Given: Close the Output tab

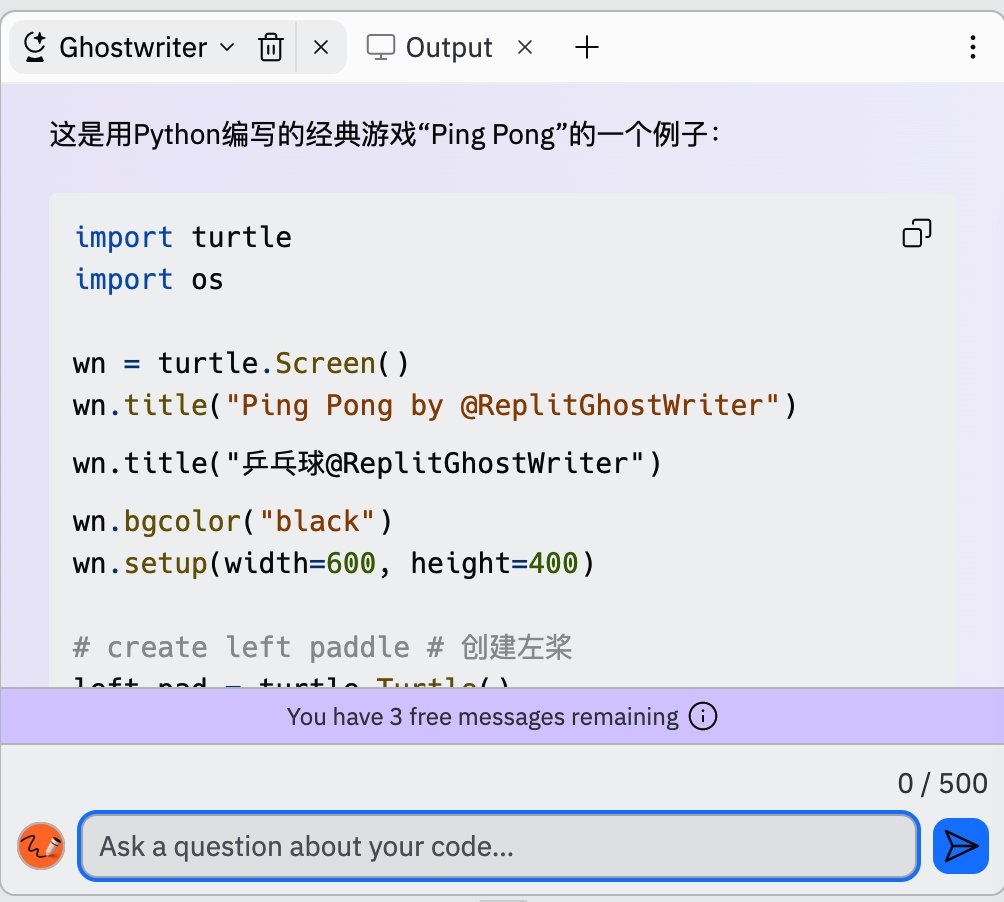Looking at the screenshot, I should tap(525, 47).
